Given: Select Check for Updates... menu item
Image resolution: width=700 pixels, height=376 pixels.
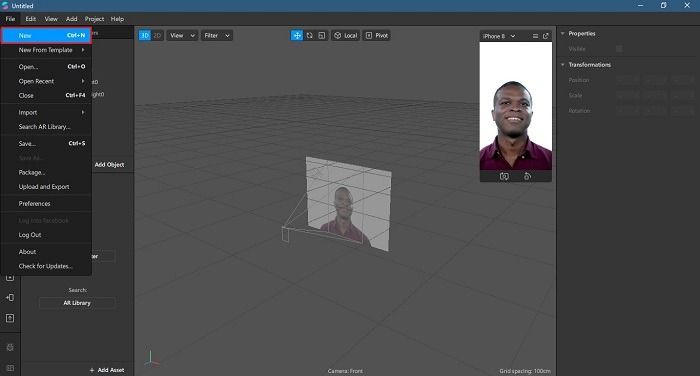Looking at the screenshot, I should tap(46, 266).
